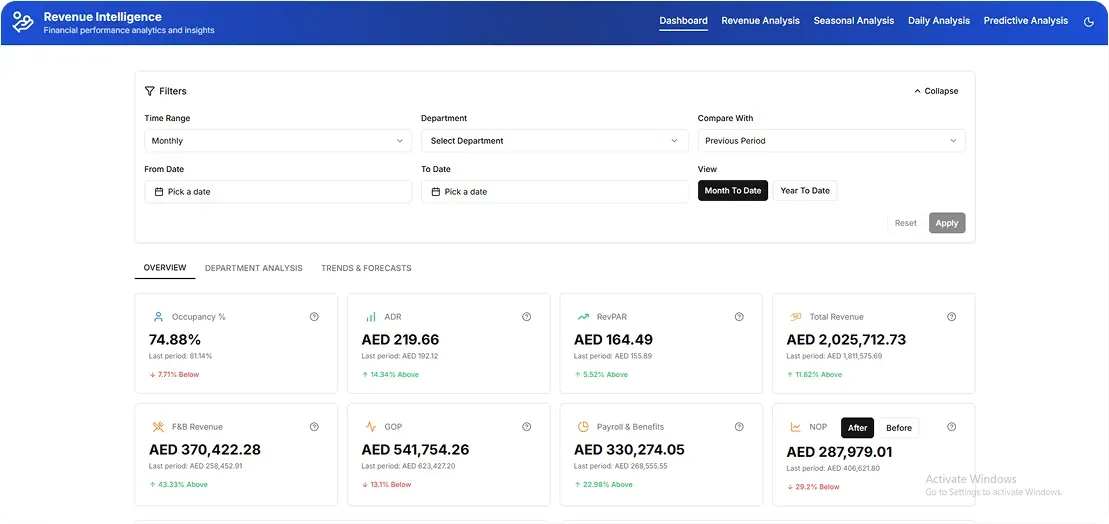1109x524 pixels.
Task: Click NOP value AED 287,979.01
Action: tap(840, 452)
